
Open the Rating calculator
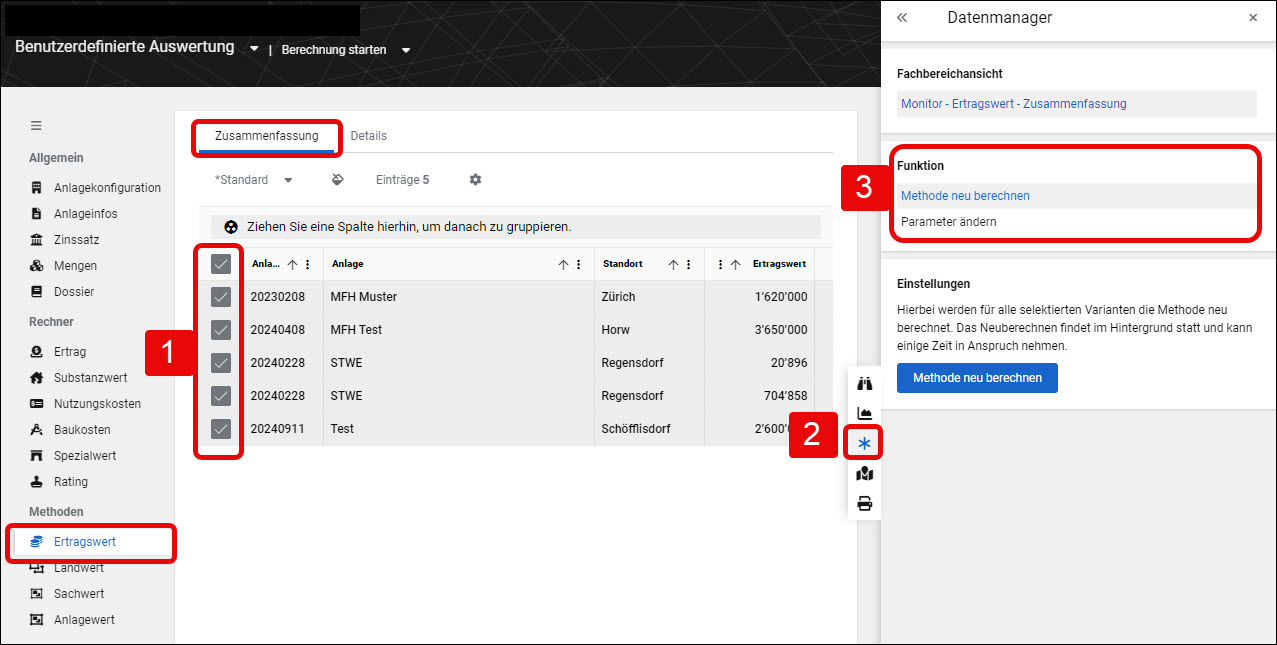(59, 482)
